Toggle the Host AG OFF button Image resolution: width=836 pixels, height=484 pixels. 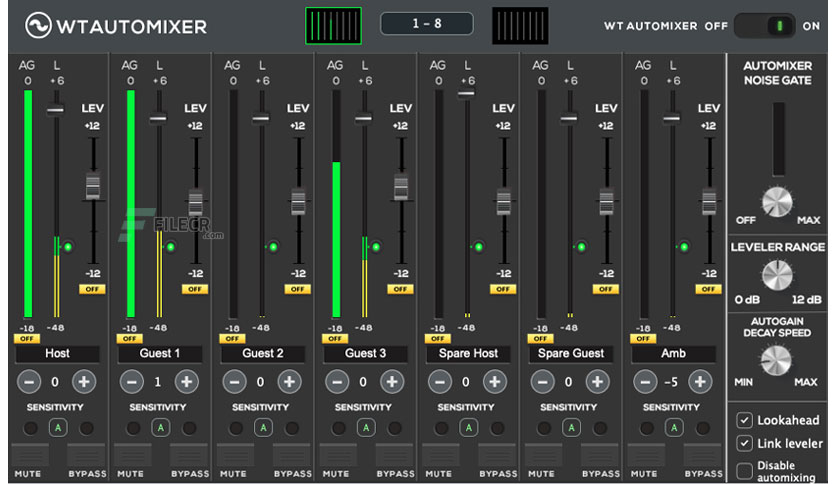27,338
